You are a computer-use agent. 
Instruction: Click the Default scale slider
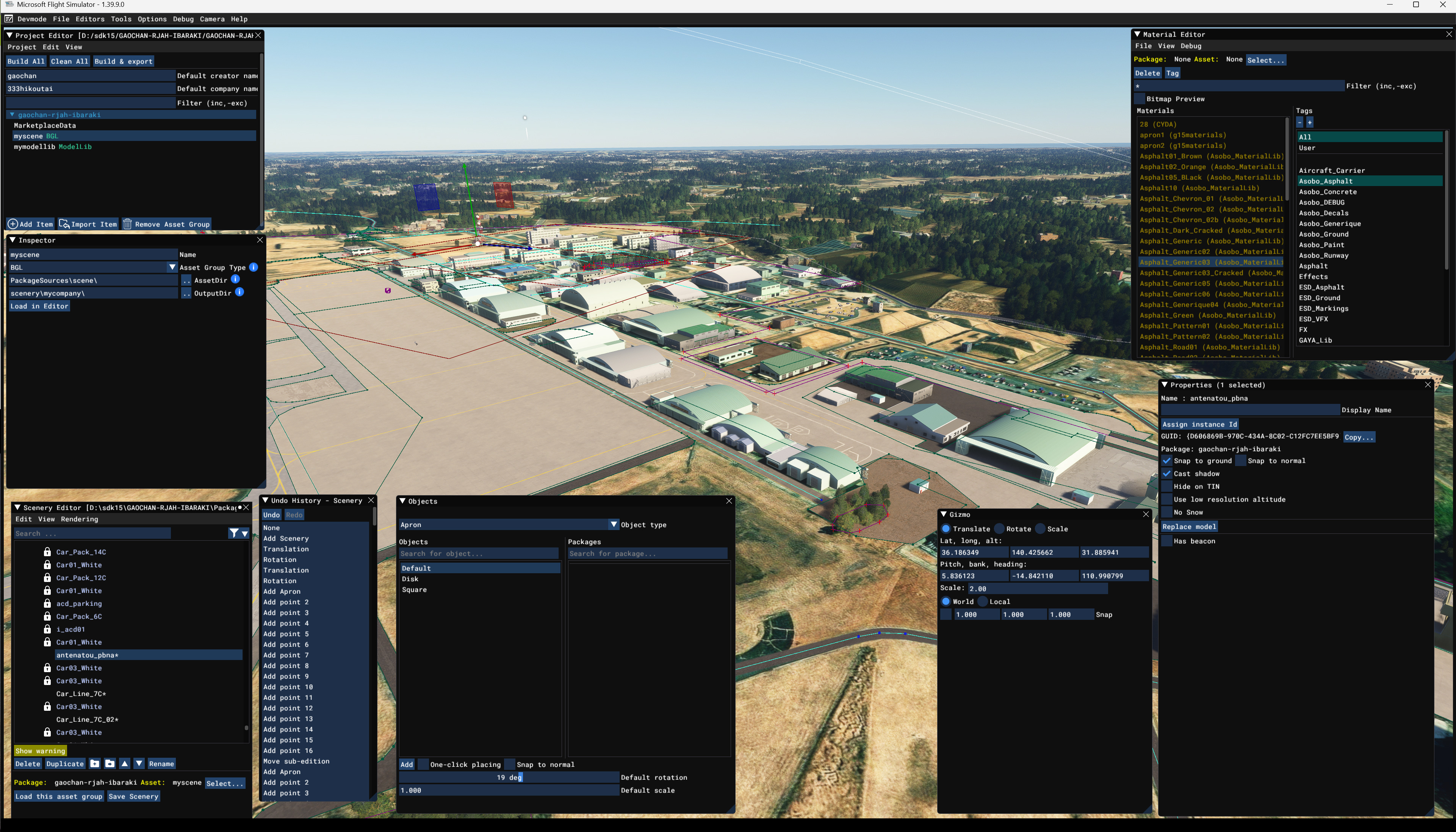(x=509, y=790)
